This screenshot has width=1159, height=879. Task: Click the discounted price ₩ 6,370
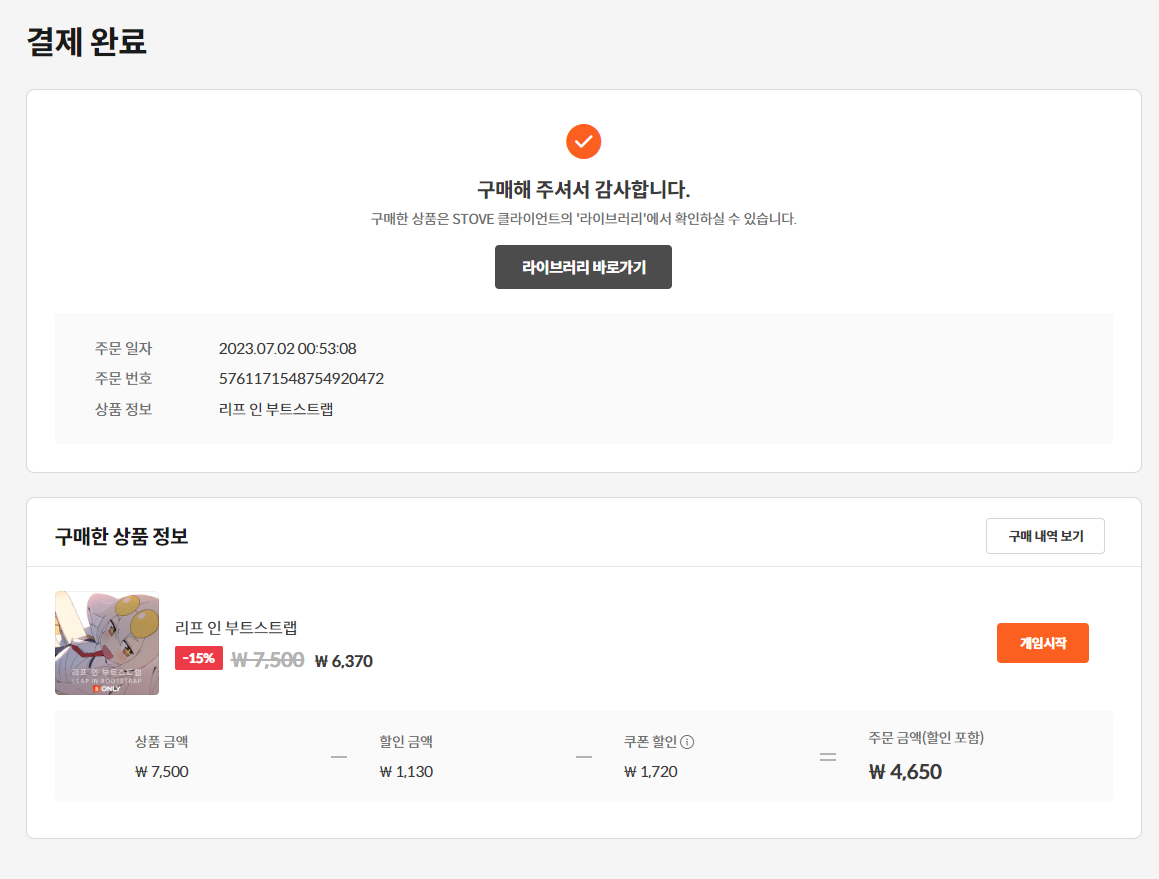(343, 661)
